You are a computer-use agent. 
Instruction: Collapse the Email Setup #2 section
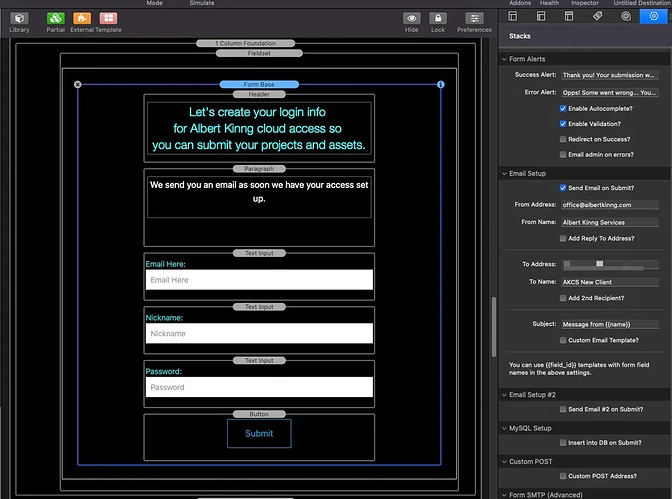pos(504,395)
